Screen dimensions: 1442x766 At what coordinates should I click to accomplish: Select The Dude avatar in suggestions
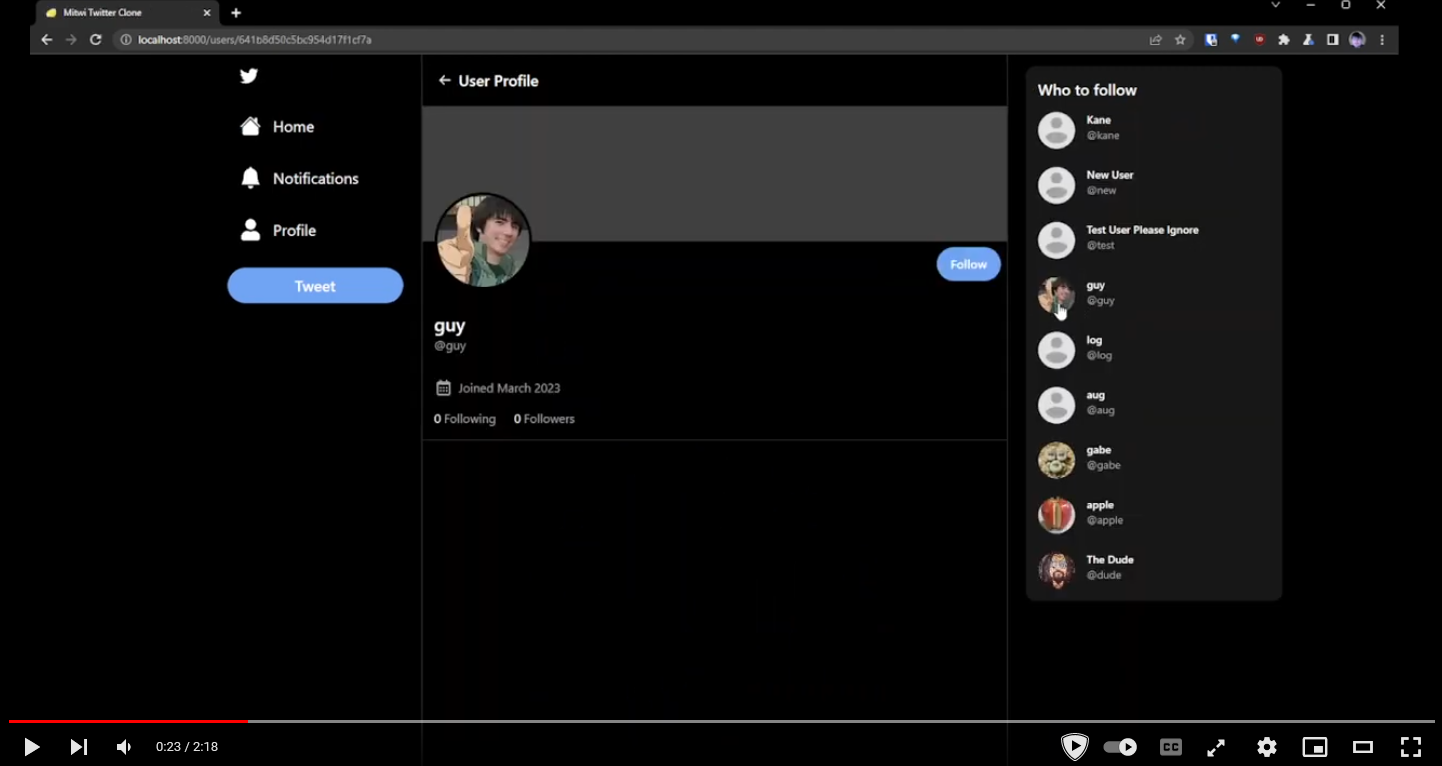(x=1056, y=569)
